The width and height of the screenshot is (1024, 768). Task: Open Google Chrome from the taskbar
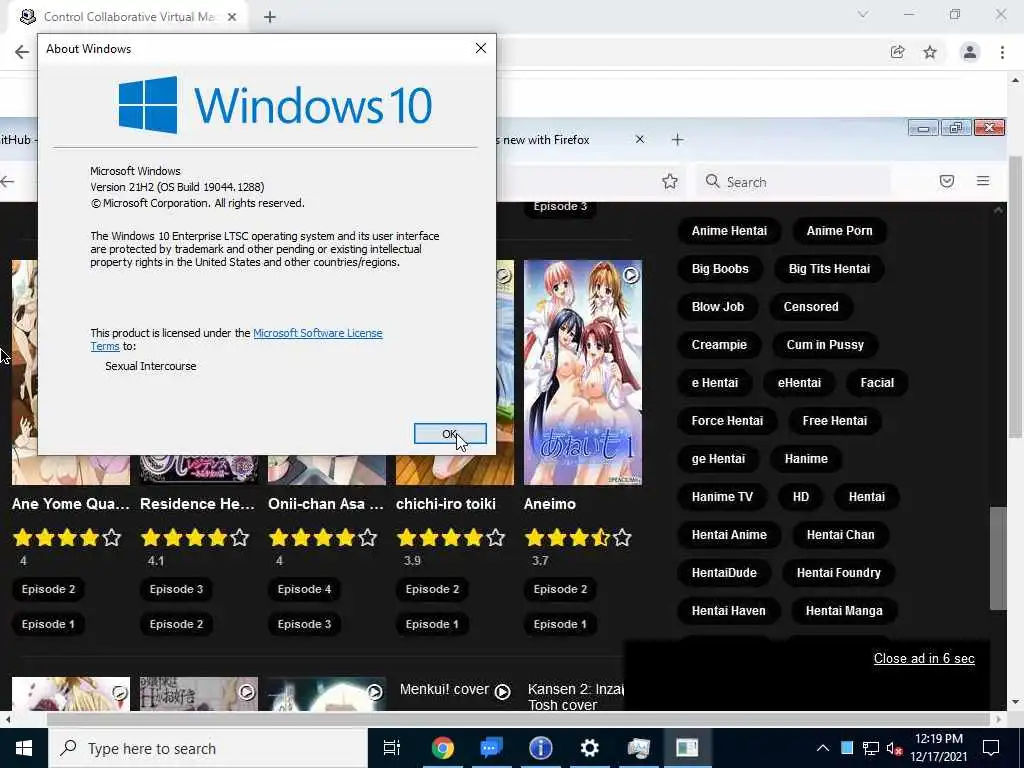(442, 748)
